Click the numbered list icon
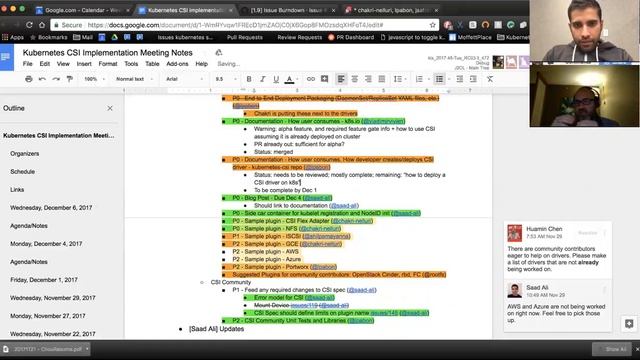The image size is (640, 360). [x=419, y=79]
